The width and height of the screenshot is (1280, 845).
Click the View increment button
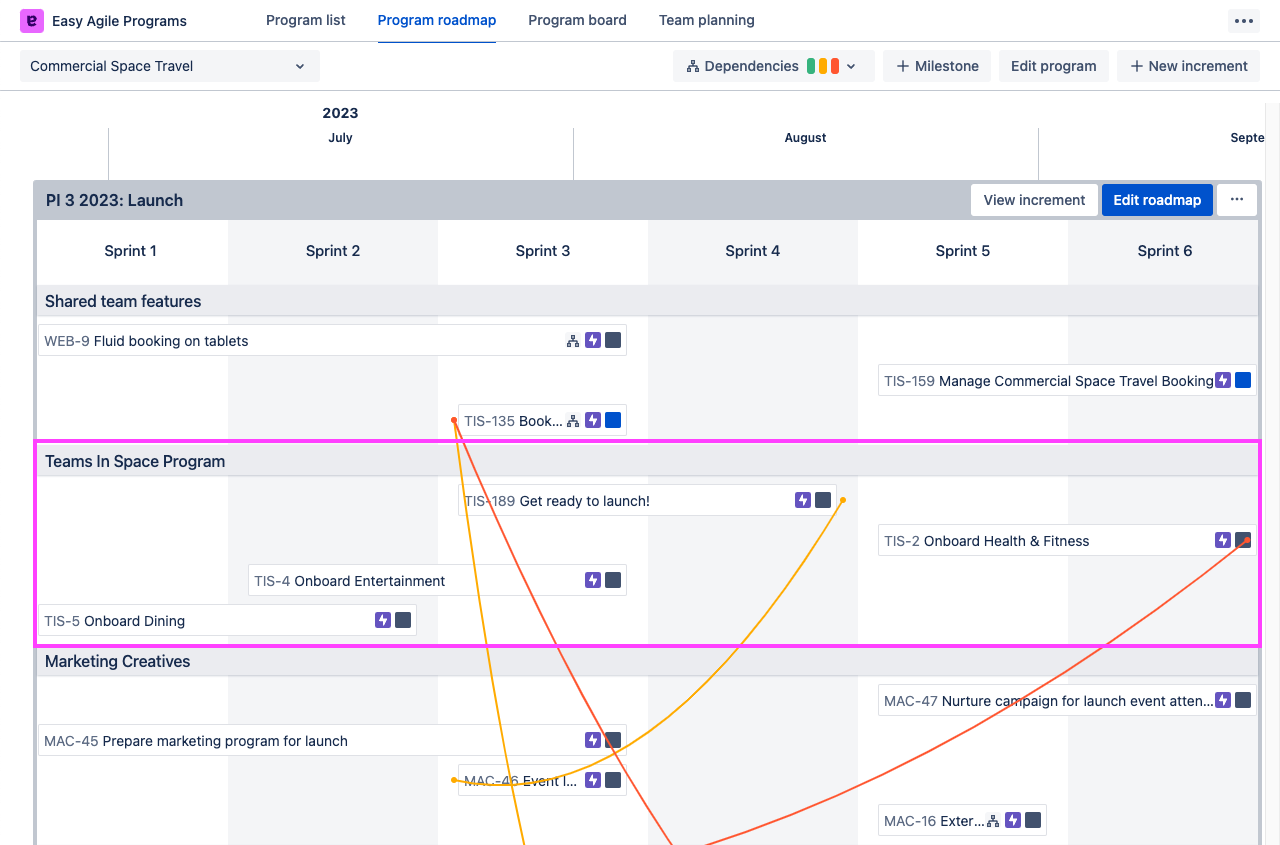tap(1034, 200)
